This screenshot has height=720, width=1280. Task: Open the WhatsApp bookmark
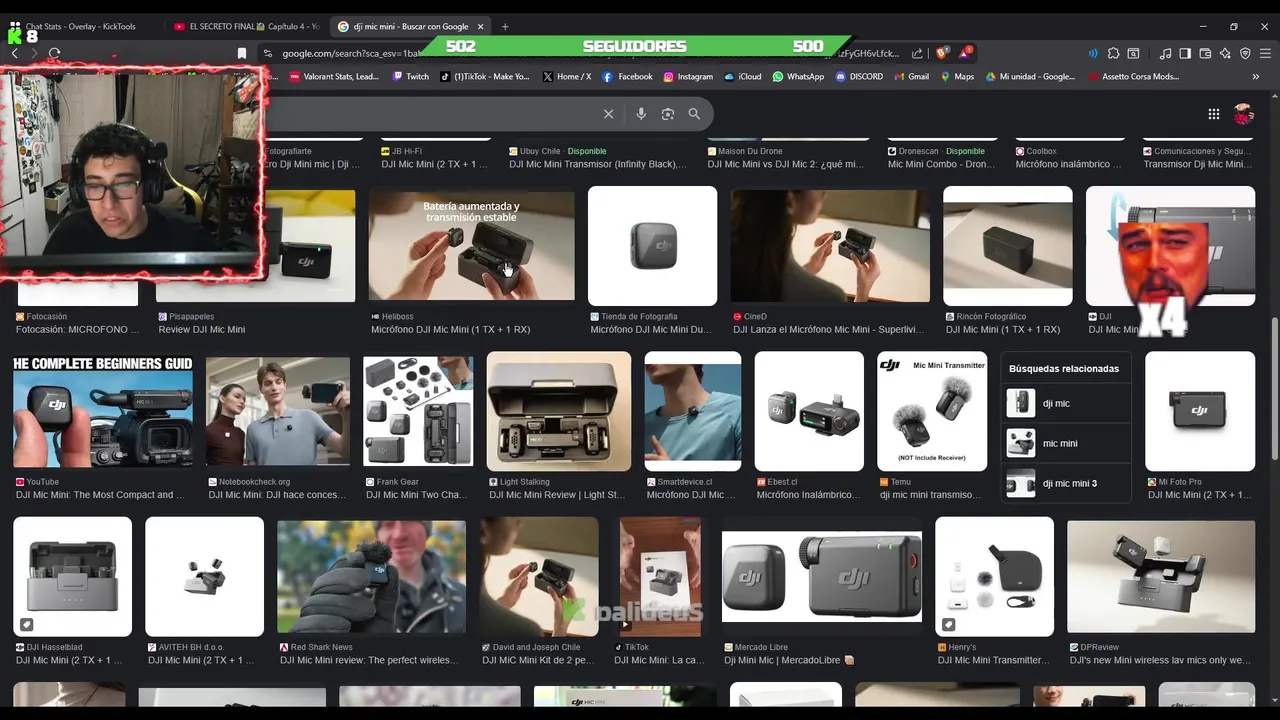point(798,76)
